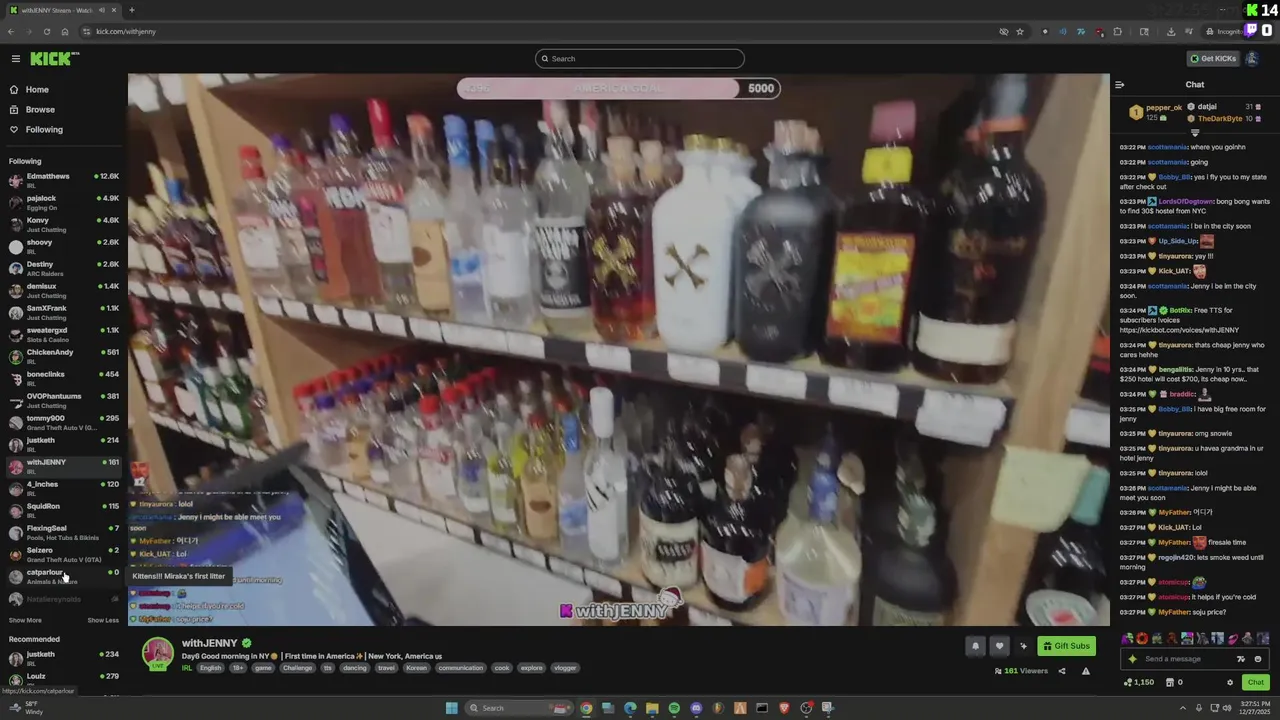Viewport: 1280px width, 720px height.
Task: Open sweatergxd channel in sidebar
Action: pyautogui.click(x=64, y=335)
